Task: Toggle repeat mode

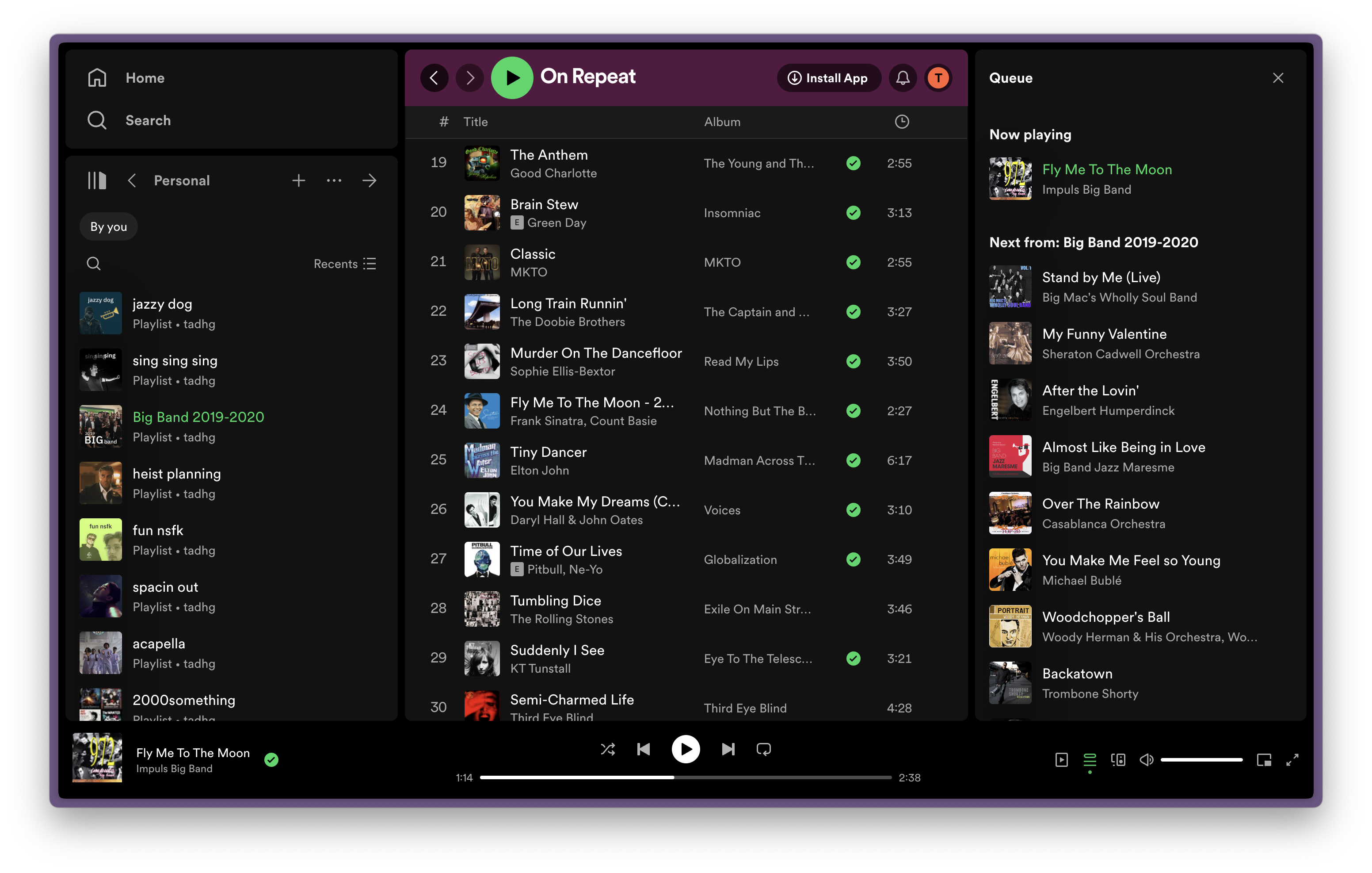Action: [763, 749]
